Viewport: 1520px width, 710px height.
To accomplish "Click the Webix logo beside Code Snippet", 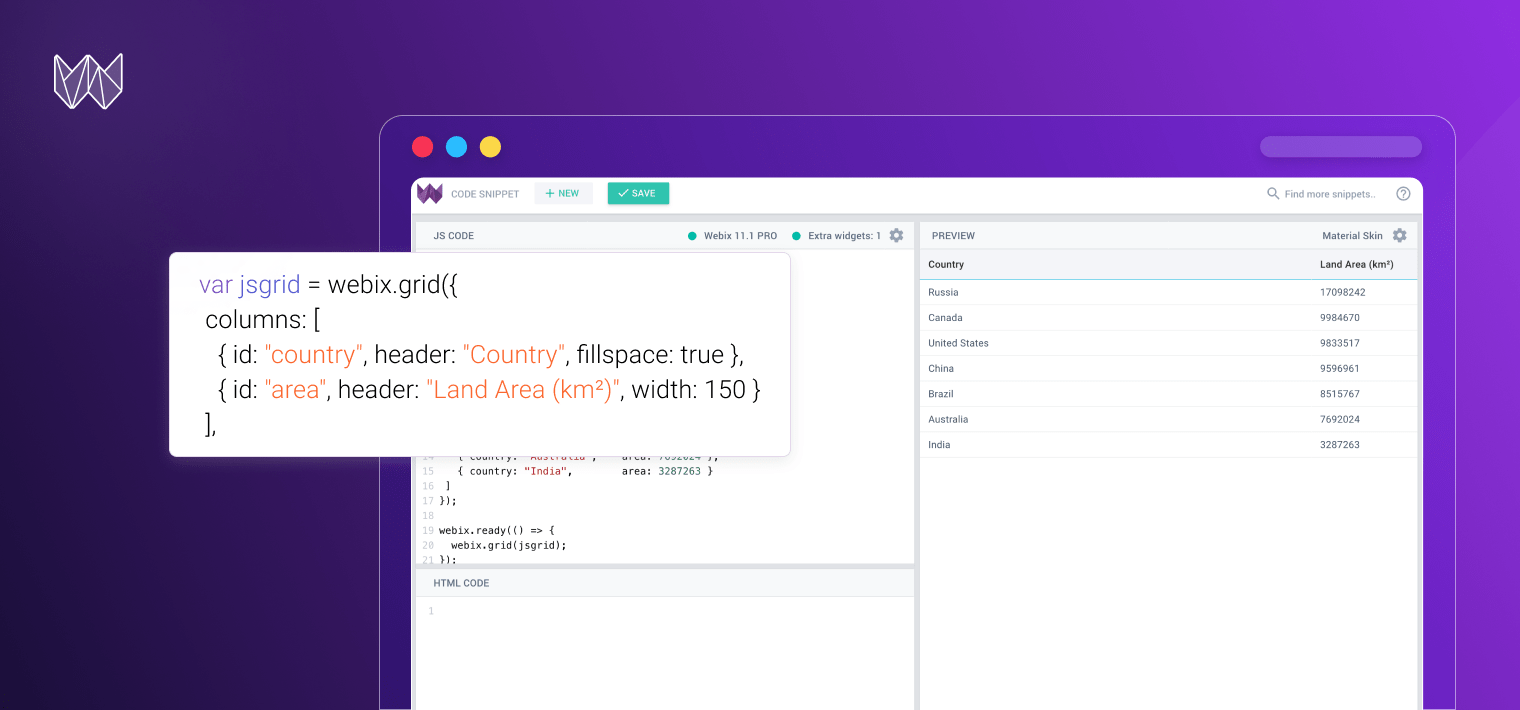I will [x=430, y=194].
